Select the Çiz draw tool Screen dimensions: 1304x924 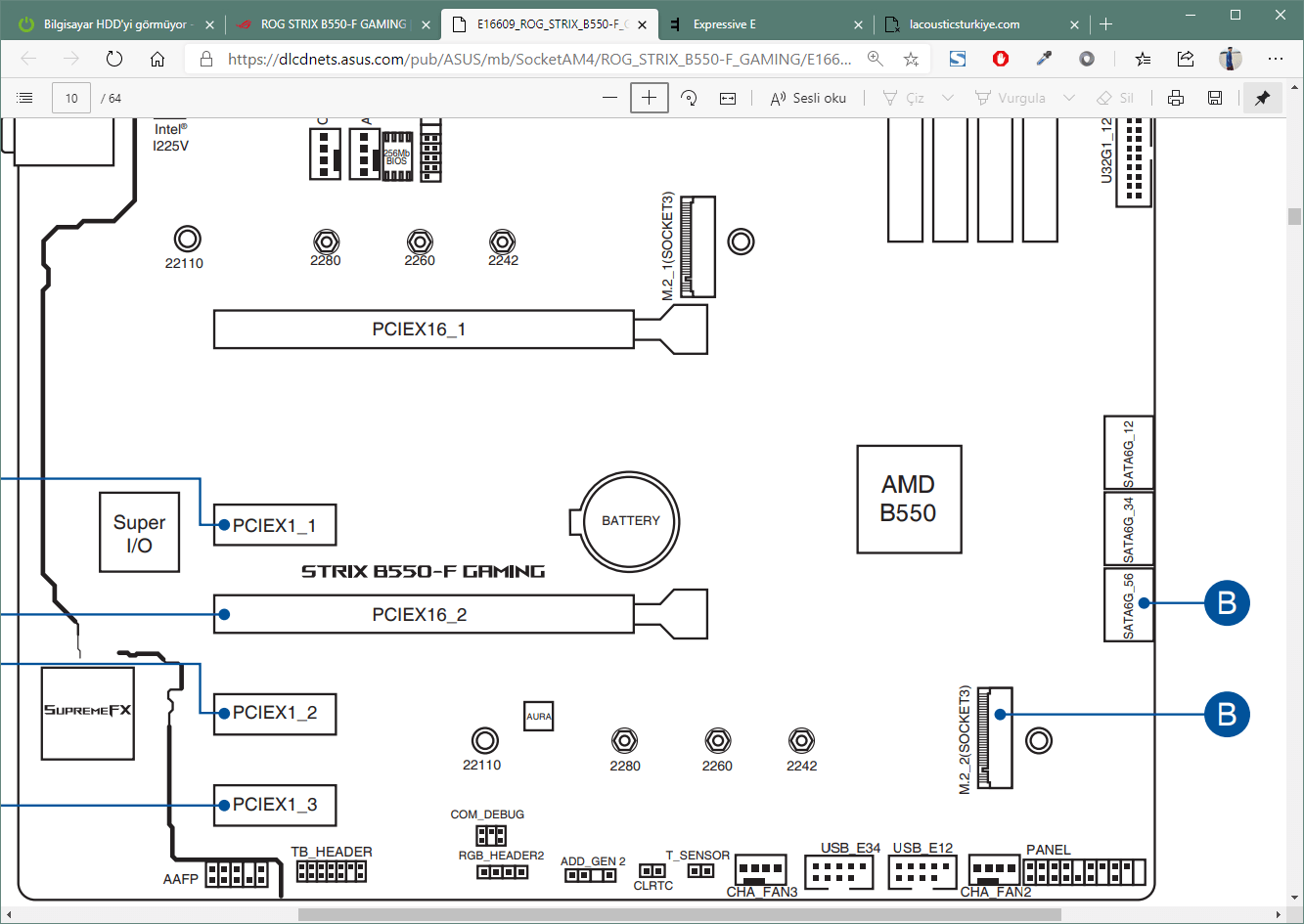pos(903,98)
